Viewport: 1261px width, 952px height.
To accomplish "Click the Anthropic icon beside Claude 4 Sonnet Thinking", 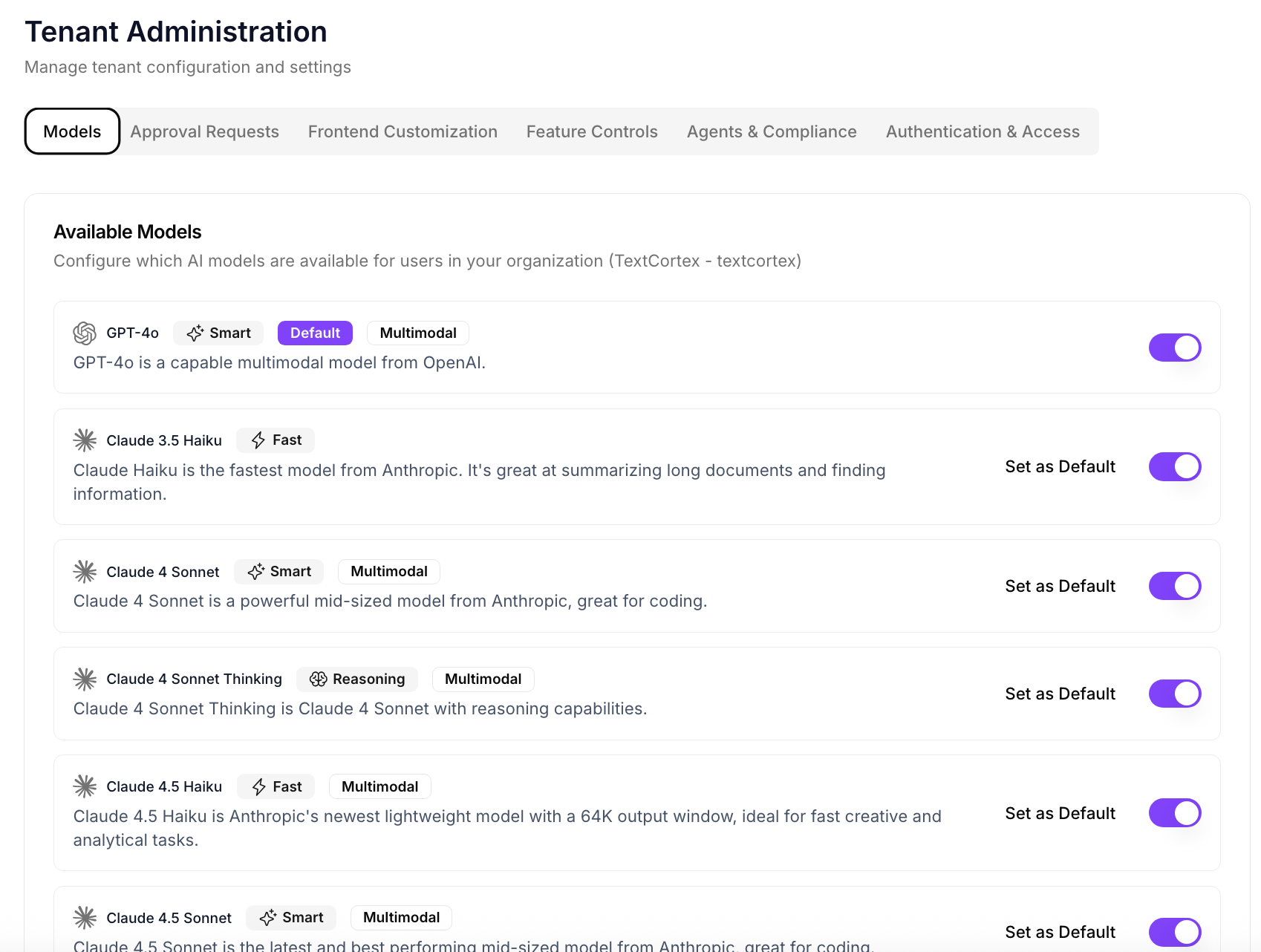I will 85,679.
